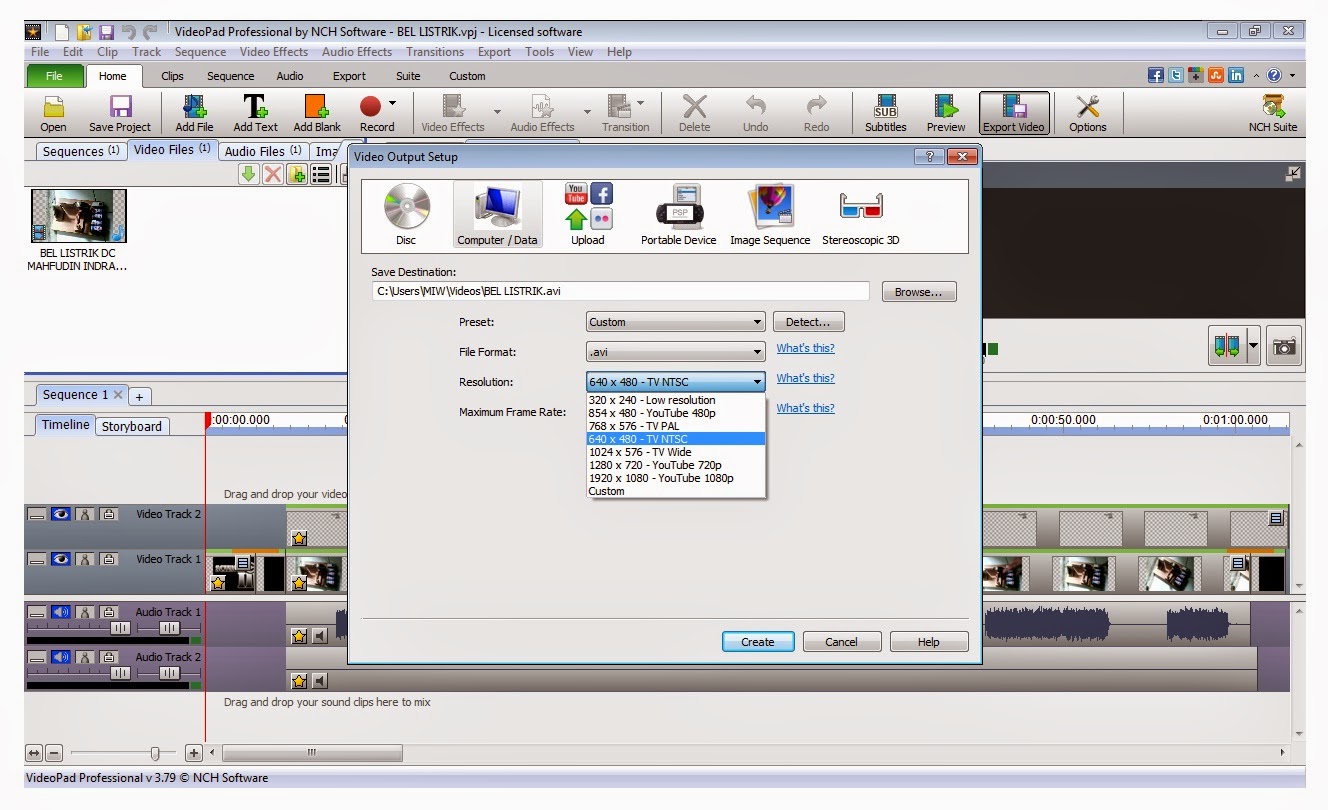This screenshot has height=810, width=1328.
Task: Click the zoom-to-fit timeline icon
Action: coord(34,753)
